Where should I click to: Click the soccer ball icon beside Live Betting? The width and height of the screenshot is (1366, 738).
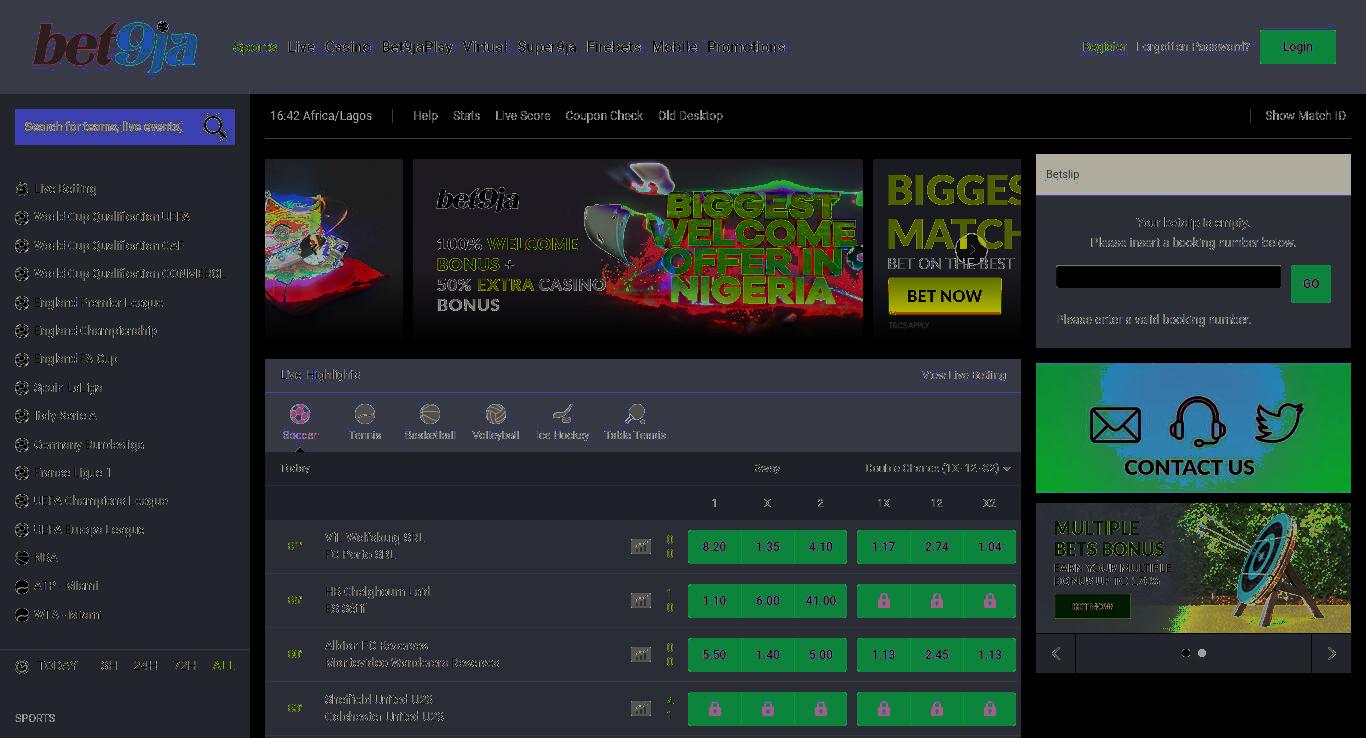click(x=22, y=188)
